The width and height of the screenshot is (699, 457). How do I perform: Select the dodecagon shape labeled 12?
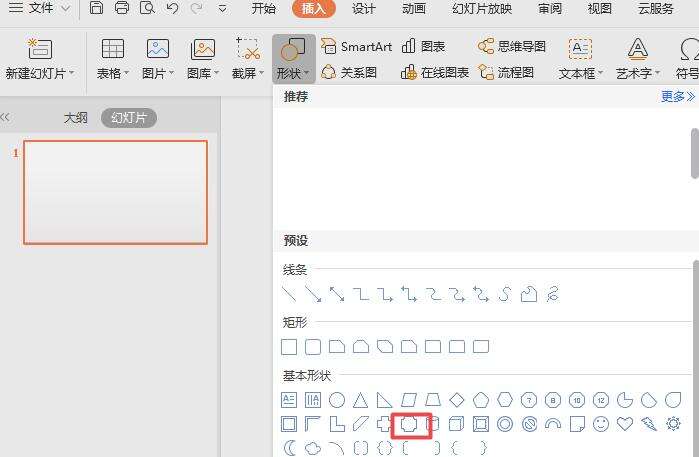[601, 400]
